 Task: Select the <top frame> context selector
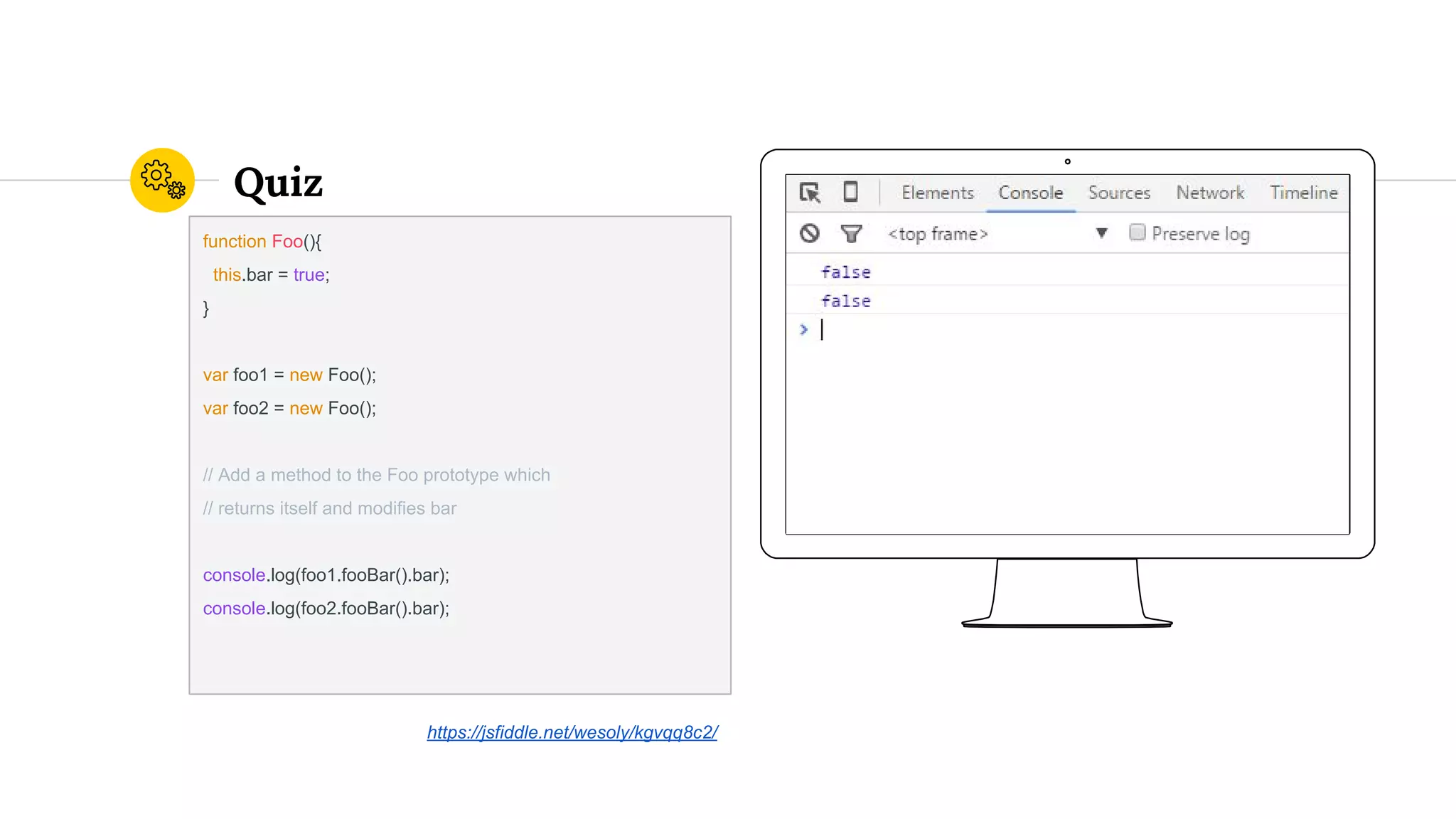coord(938,234)
